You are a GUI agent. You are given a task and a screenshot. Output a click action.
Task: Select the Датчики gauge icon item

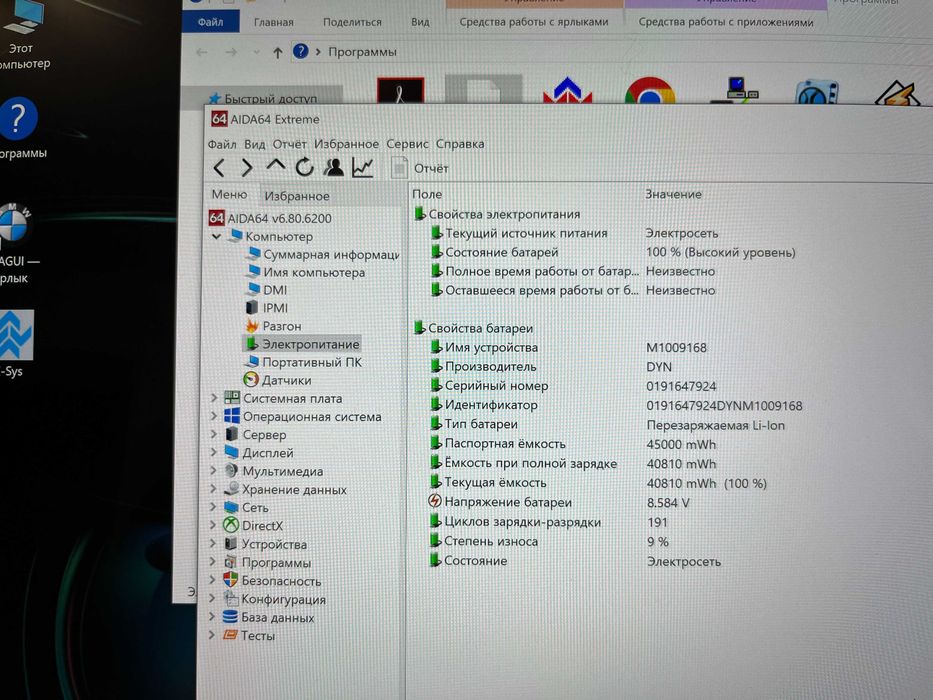click(x=251, y=380)
